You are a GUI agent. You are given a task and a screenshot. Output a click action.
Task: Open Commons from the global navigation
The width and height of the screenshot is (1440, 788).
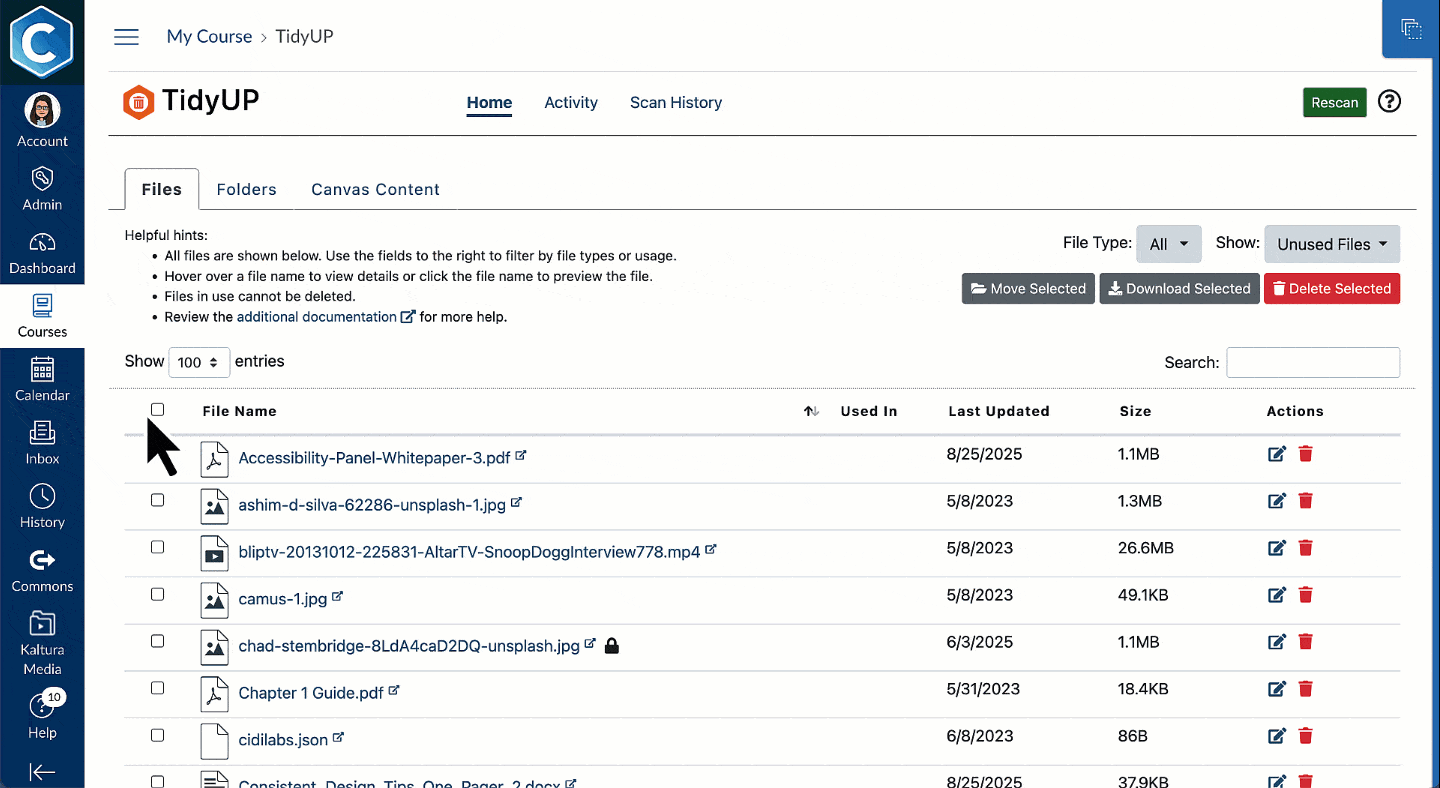tap(42, 571)
